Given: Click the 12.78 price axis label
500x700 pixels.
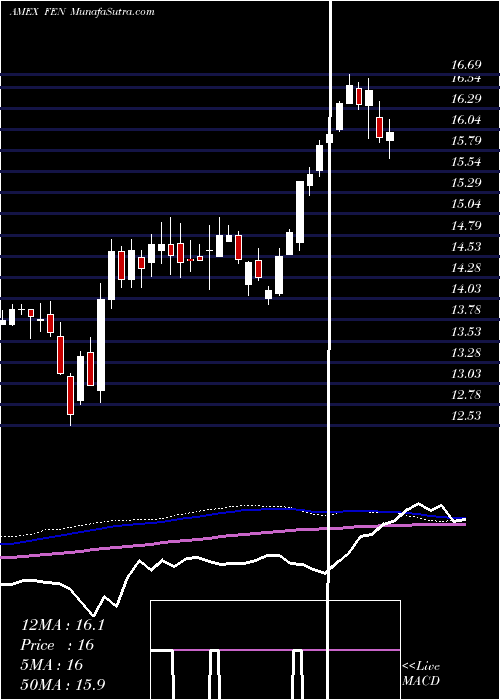Looking at the screenshot, I should 466,395.
